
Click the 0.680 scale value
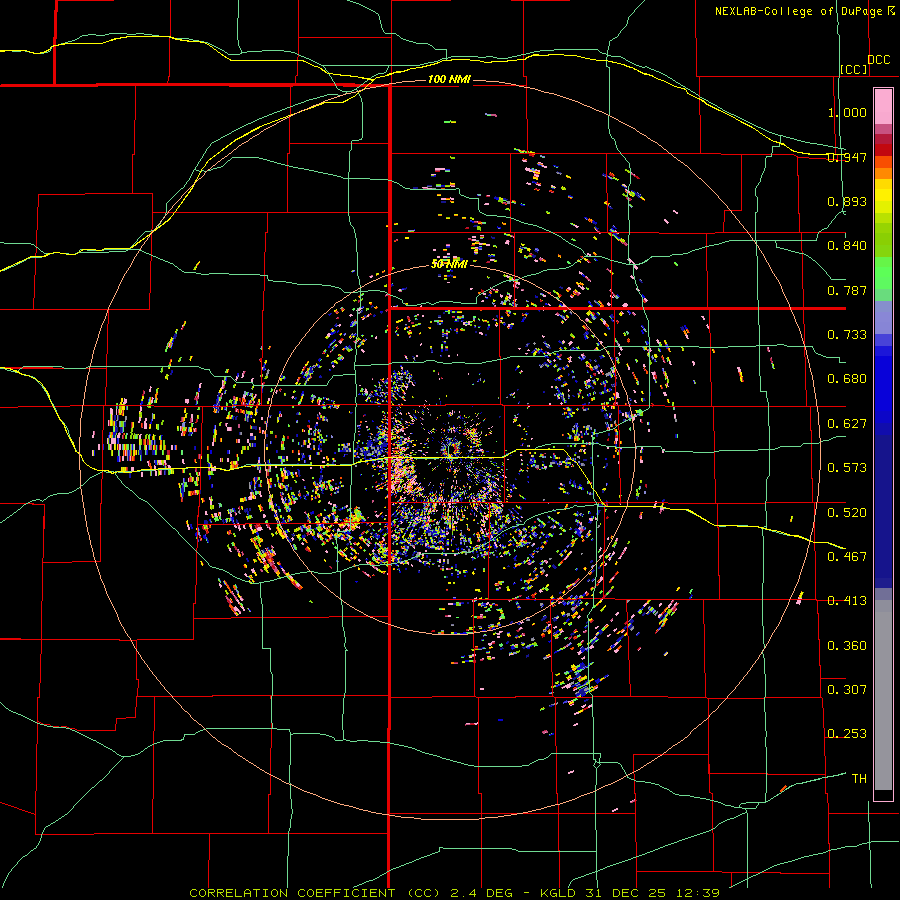point(847,379)
